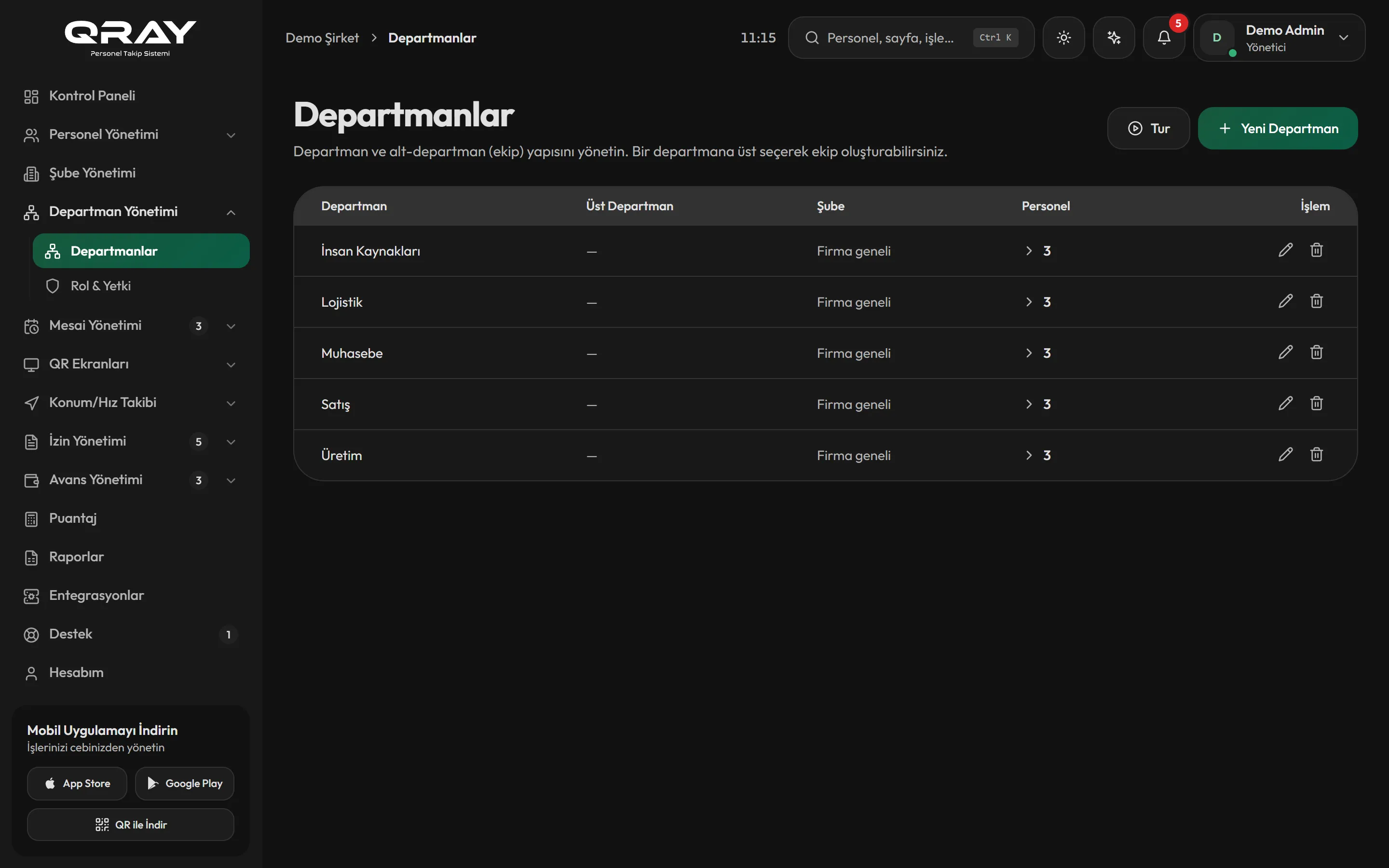Expand İzin Yönetimi menu
Viewport: 1389px width, 868px height.
(x=130, y=441)
